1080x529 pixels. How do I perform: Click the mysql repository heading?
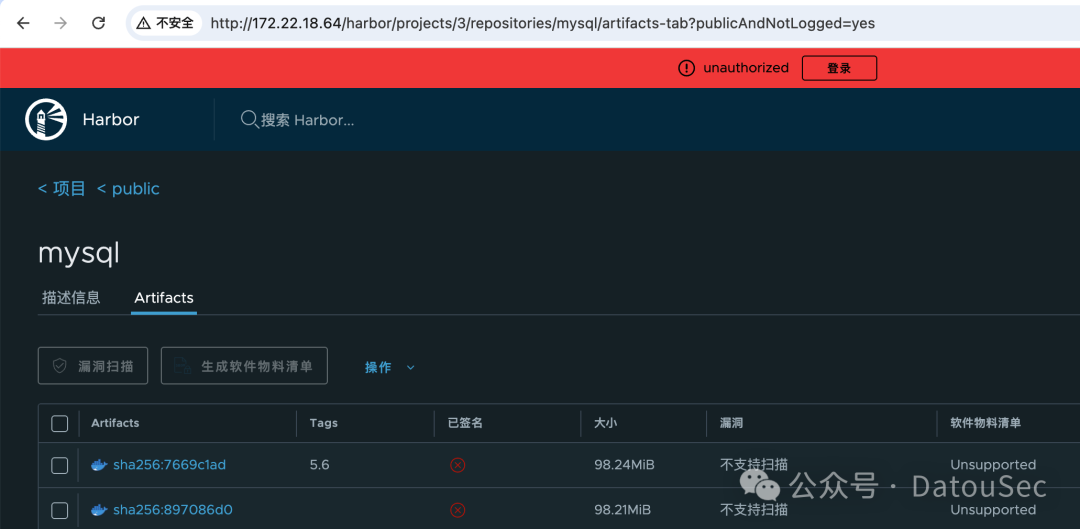click(79, 254)
